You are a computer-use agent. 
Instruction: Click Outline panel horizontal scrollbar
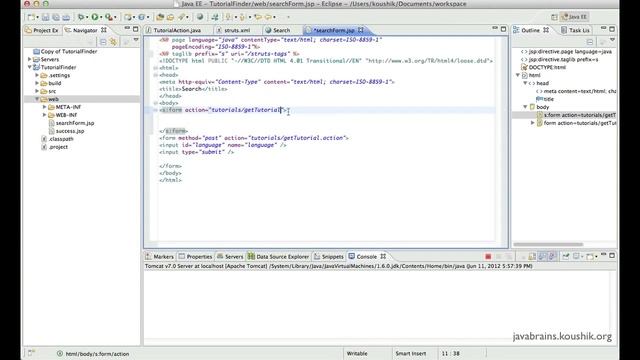[x=548, y=244]
